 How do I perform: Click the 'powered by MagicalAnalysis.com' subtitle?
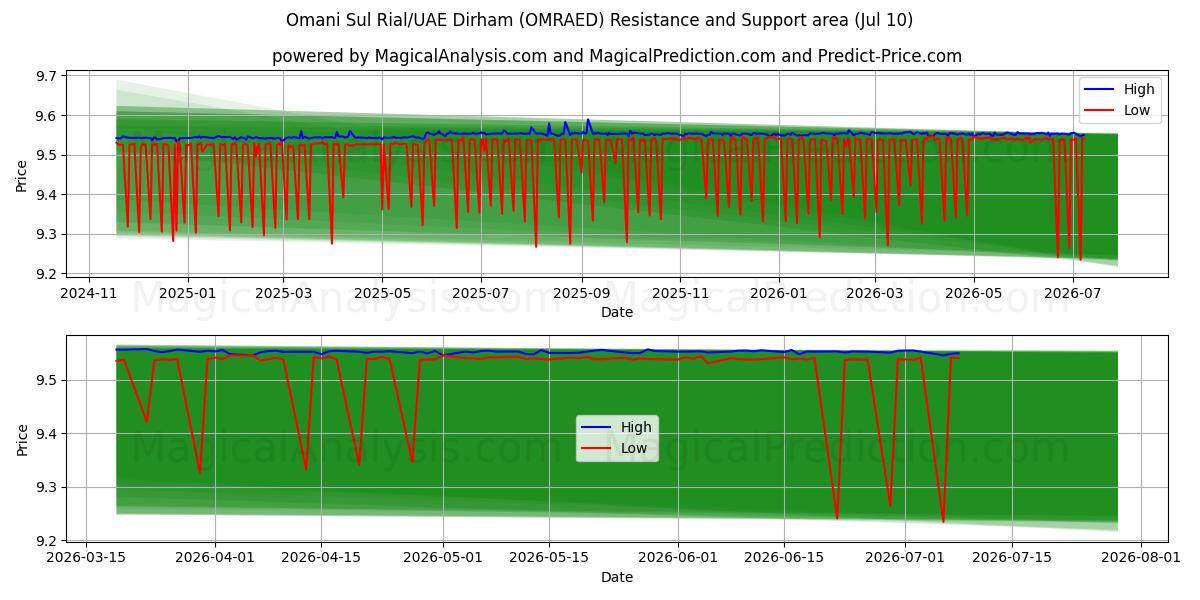coord(617,56)
